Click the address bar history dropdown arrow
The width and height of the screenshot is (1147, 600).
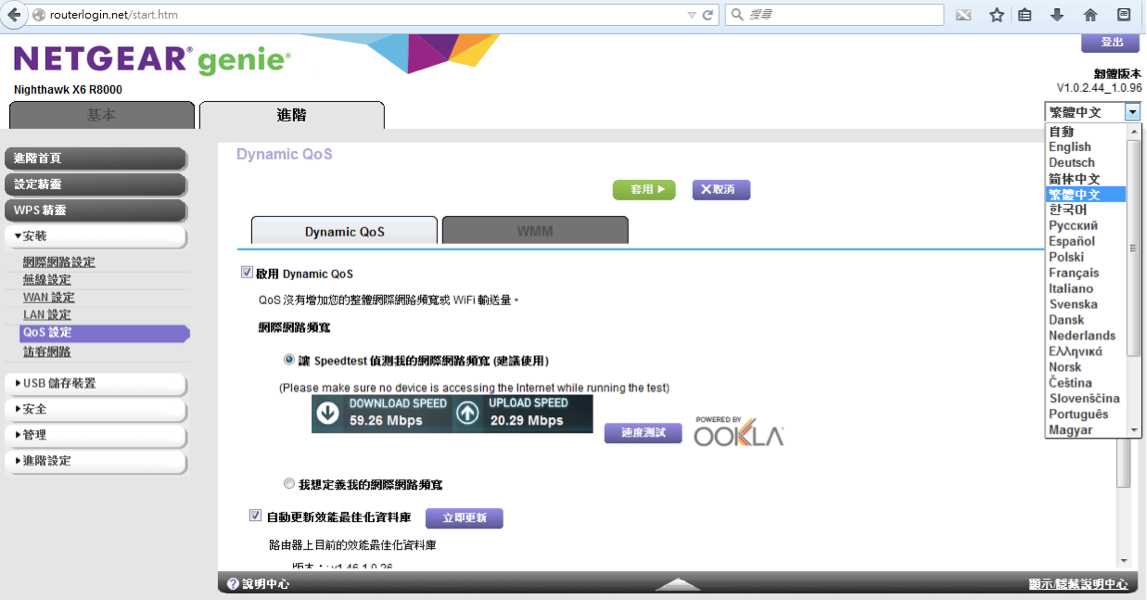tap(691, 15)
